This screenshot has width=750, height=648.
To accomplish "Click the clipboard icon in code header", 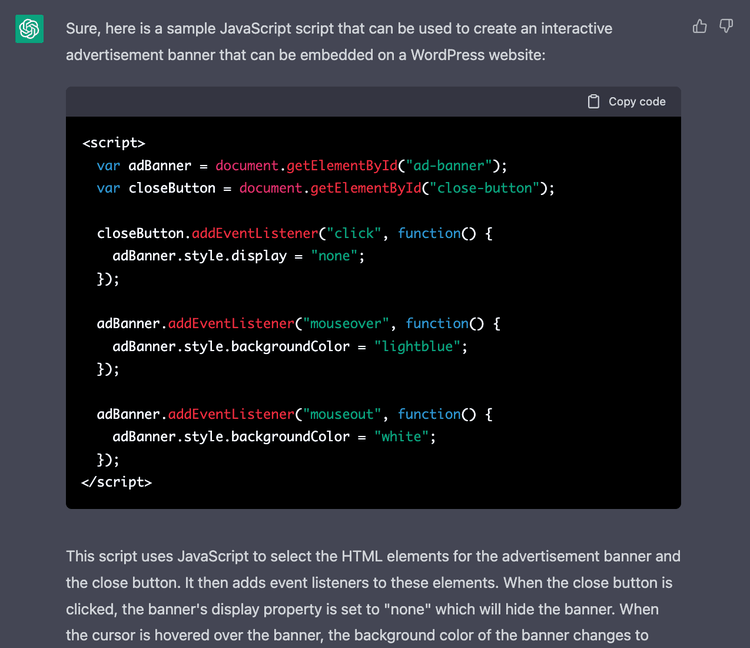I will click(x=594, y=101).
